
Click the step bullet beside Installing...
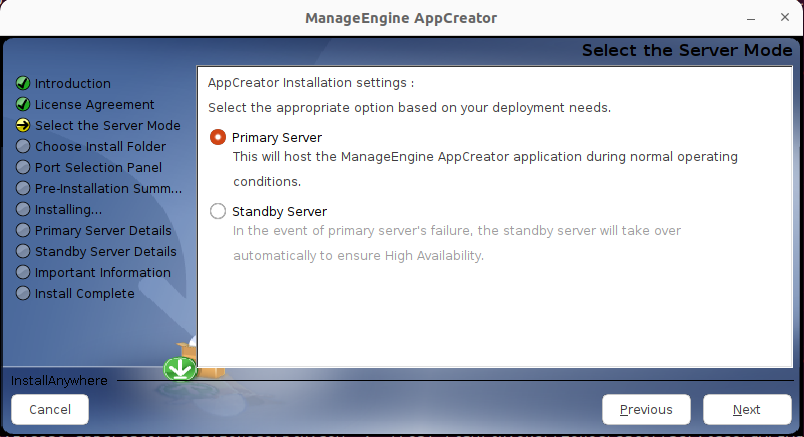pyautogui.click(x=23, y=209)
